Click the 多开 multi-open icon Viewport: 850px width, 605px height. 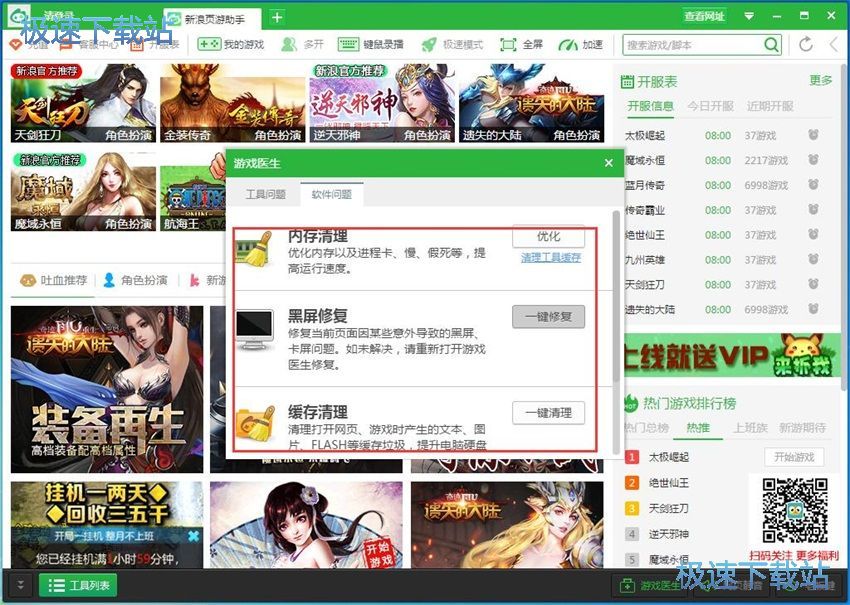click(x=289, y=44)
